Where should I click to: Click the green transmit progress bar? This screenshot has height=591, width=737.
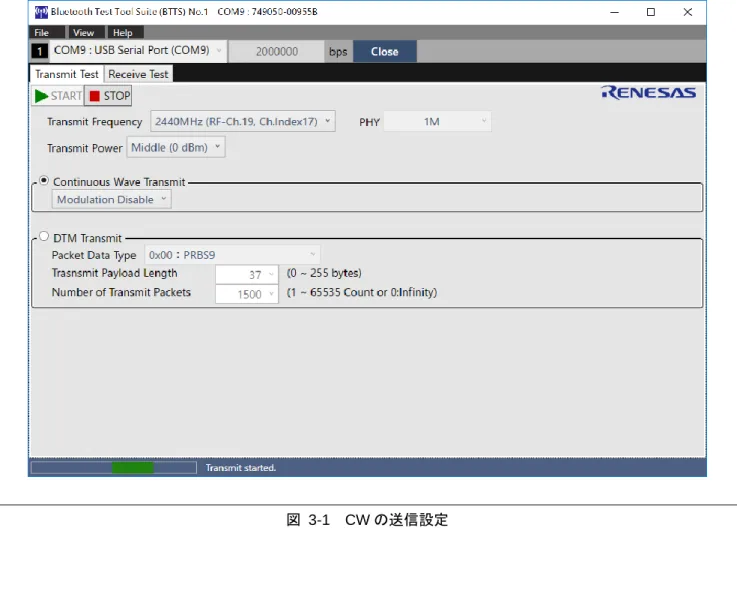pyautogui.click(x=114, y=467)
